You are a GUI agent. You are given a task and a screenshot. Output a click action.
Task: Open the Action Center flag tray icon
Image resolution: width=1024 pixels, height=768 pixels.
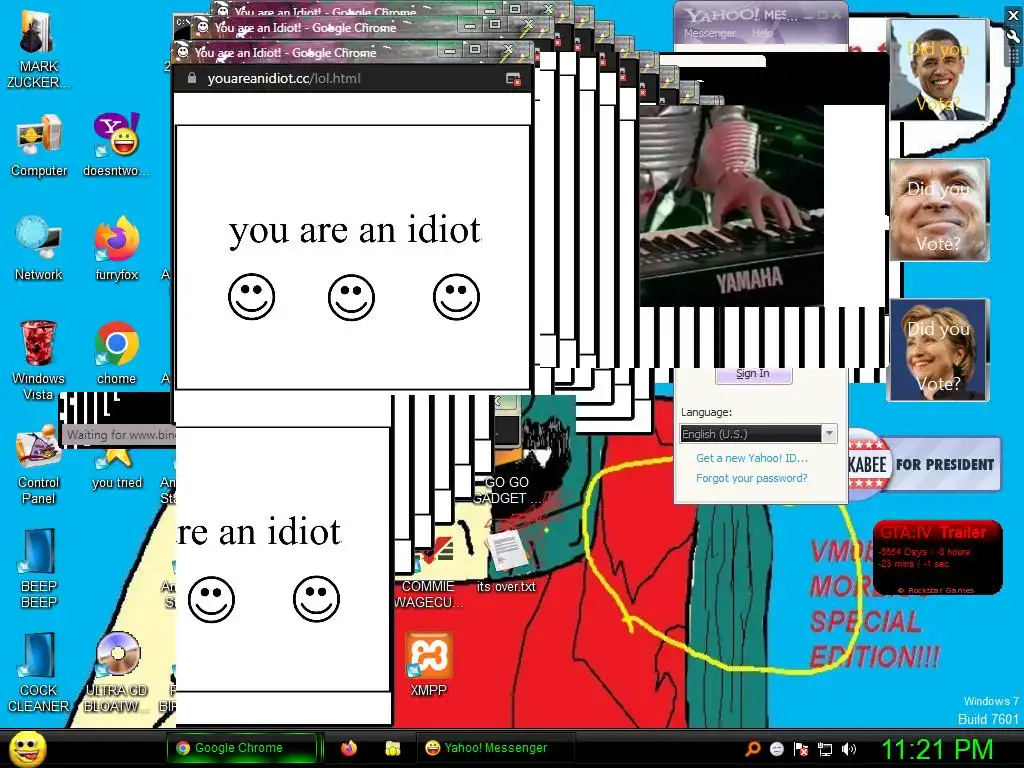click(x=801, y=749)
